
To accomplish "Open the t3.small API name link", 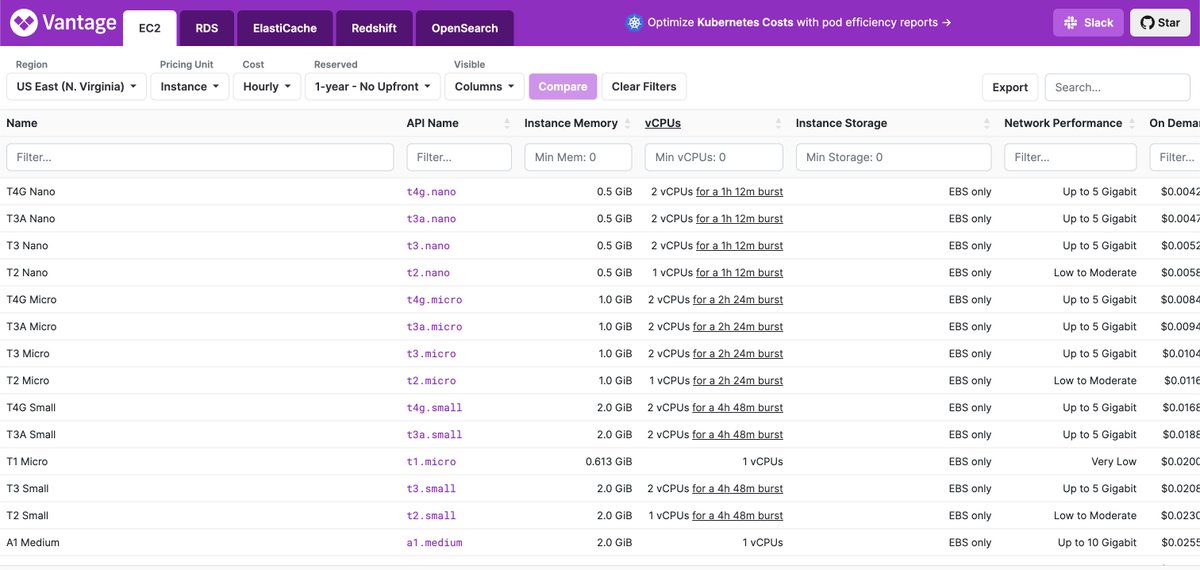I will pyautogui.click(x=431, y=489).
